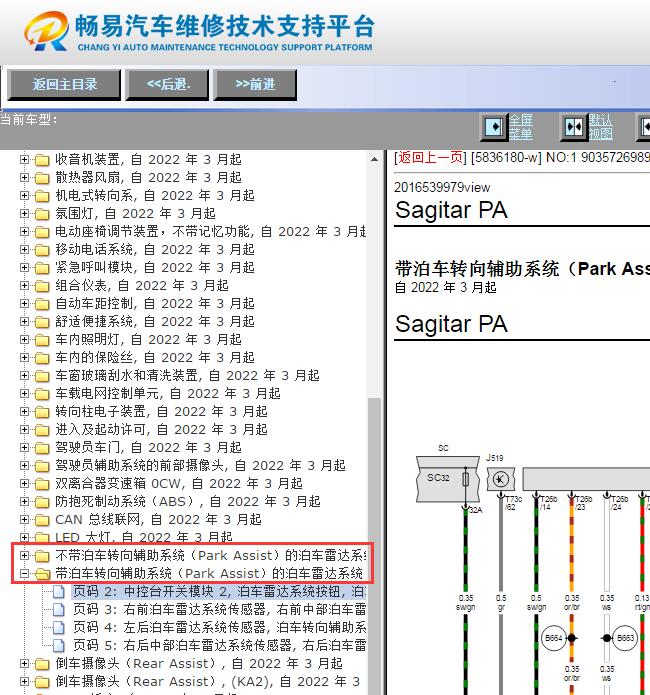Click page icon of 页码 2 entry

click(59, 592)
